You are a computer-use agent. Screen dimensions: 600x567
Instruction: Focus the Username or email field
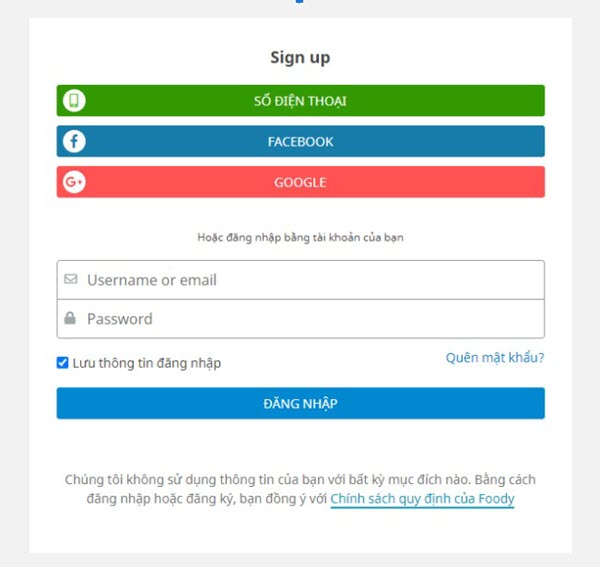tap(310, 280)
